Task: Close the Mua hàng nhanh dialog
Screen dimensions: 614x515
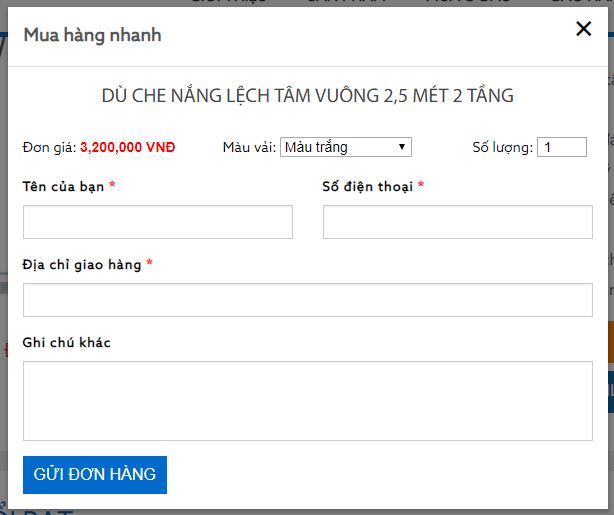Action: click(584, 29)
